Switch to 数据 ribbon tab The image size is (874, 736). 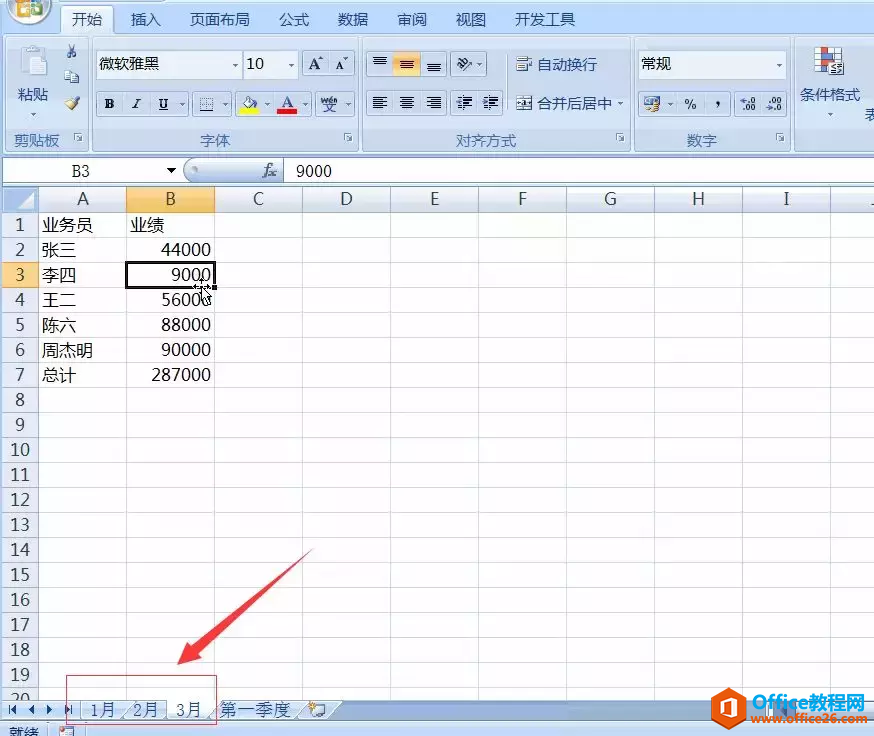[x=353, y=20]
